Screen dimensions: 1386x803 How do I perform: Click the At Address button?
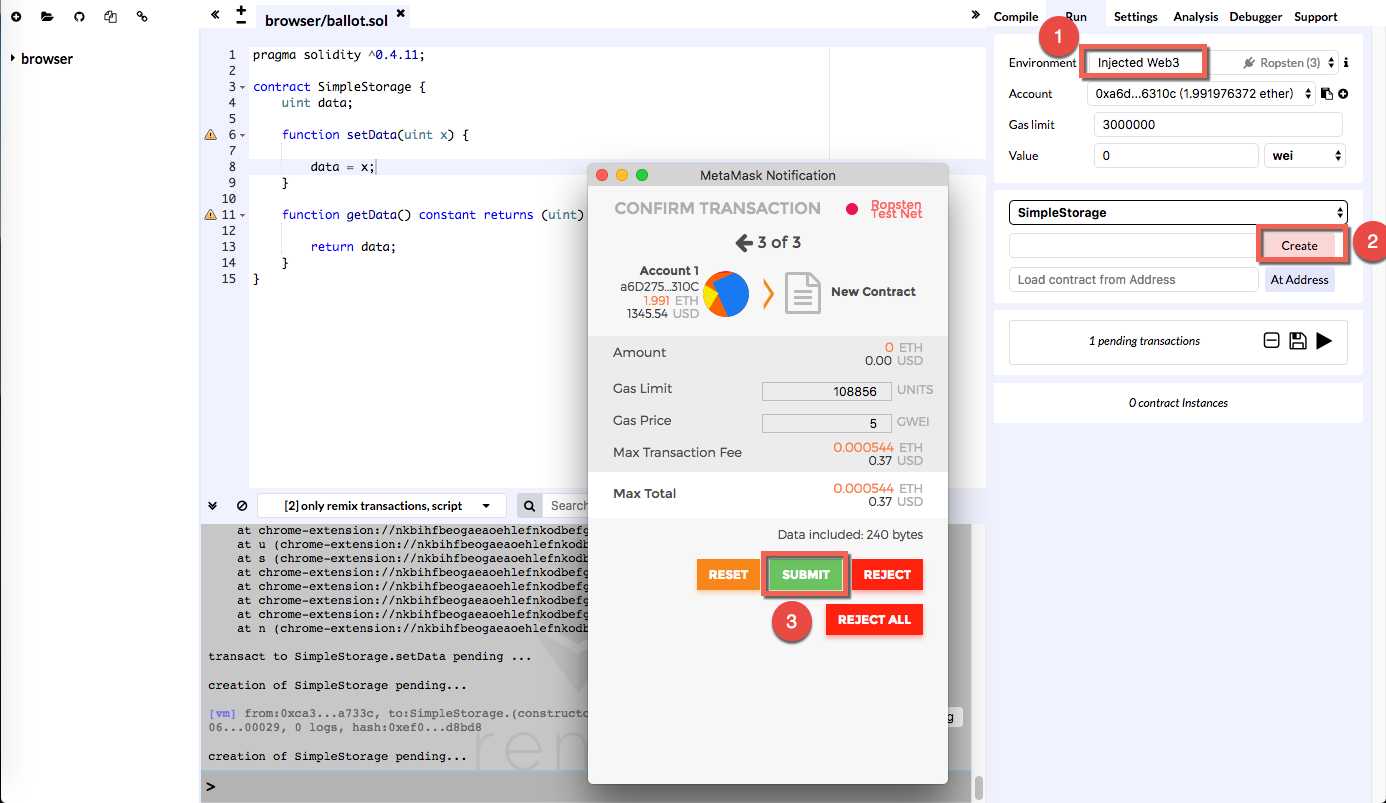click(x=1299, y=280)
